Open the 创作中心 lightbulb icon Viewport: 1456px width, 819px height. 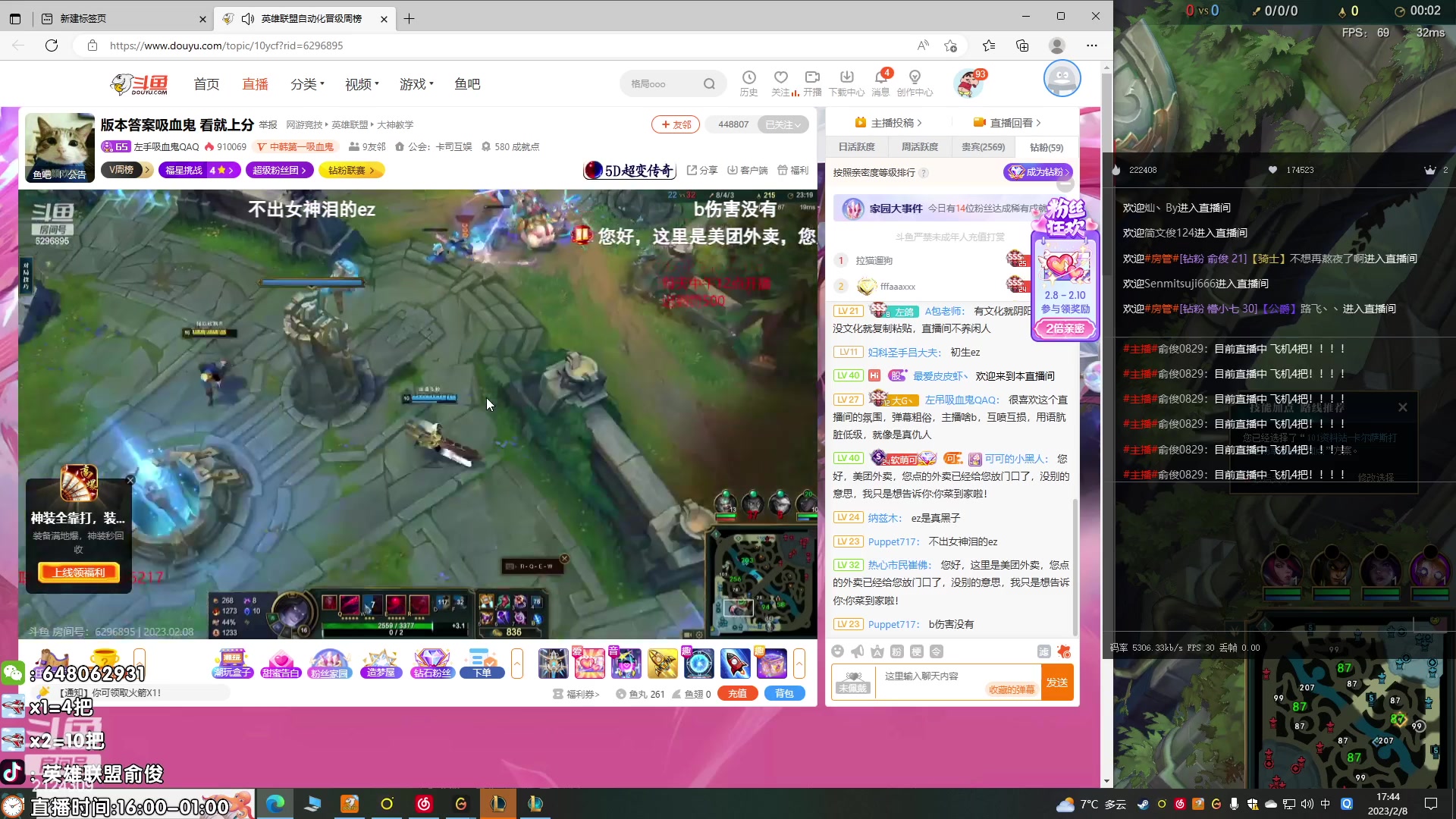(x=915, y=77)
